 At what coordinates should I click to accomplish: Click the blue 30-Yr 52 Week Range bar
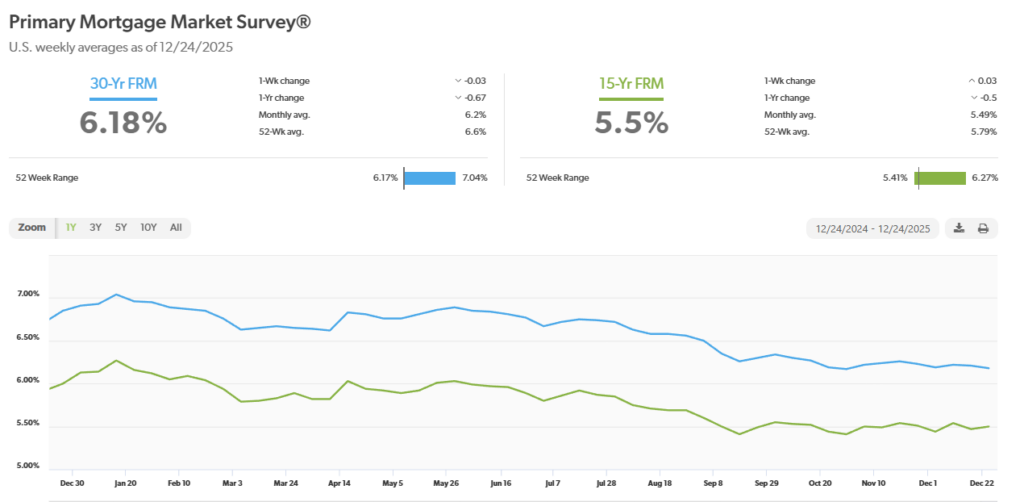pos(430,177)
